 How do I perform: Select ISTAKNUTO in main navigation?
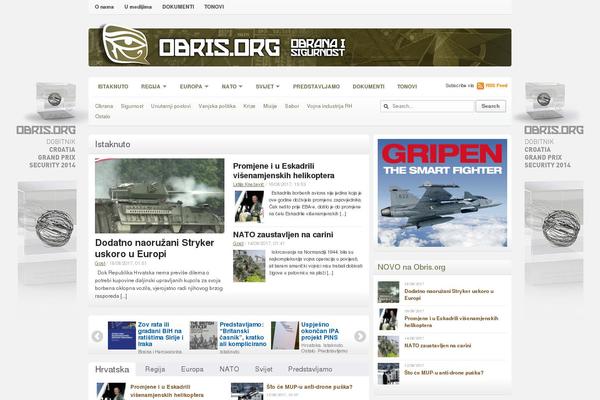(x=113, y=87)
